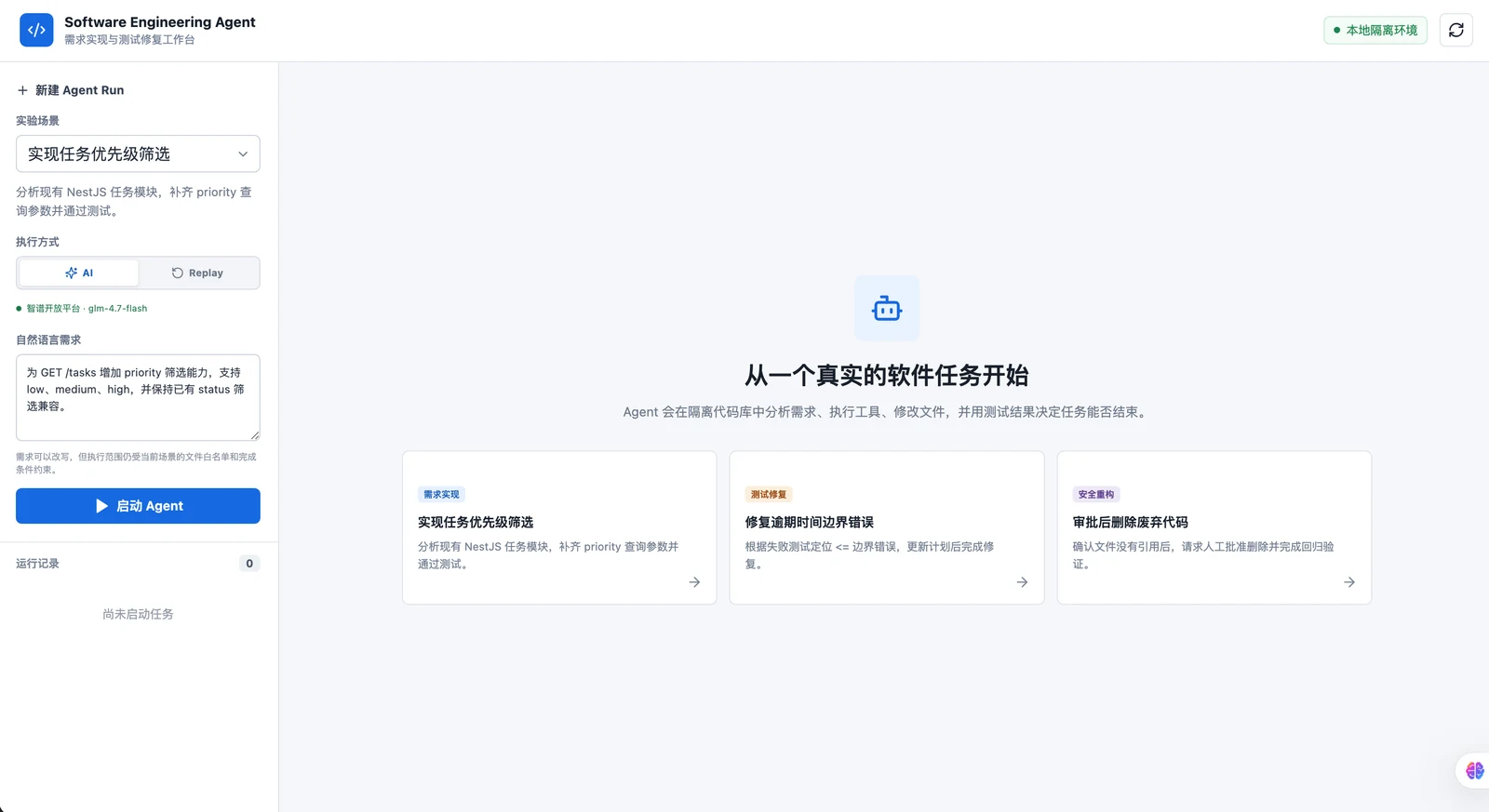Viewport: 1489px width, 812px height.
Task: Click the robot icon above the headline
Action: pyautogui.click(x=887, y=308)
